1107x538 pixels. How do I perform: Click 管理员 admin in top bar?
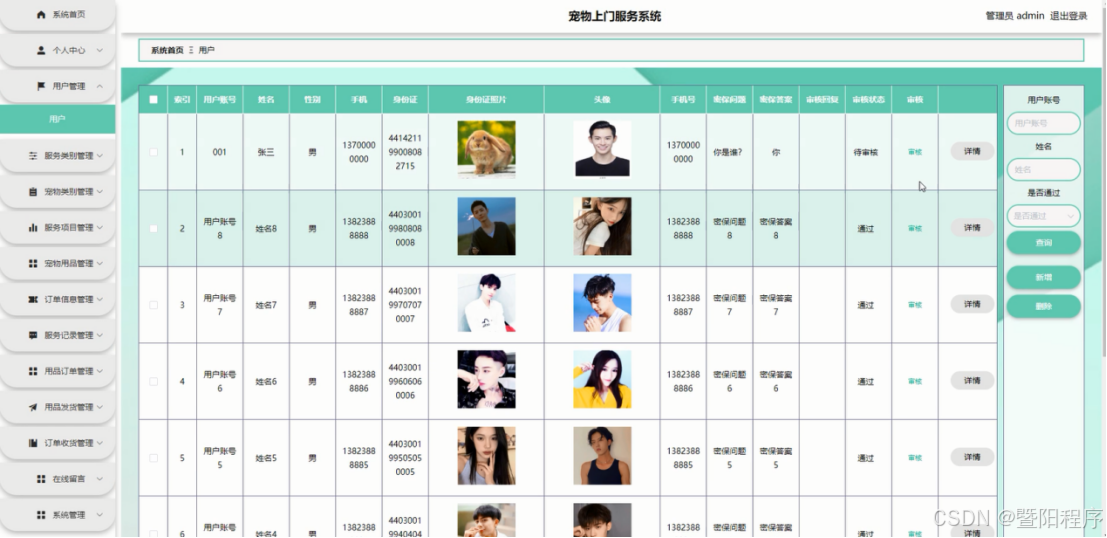(x=1015, y=16)
